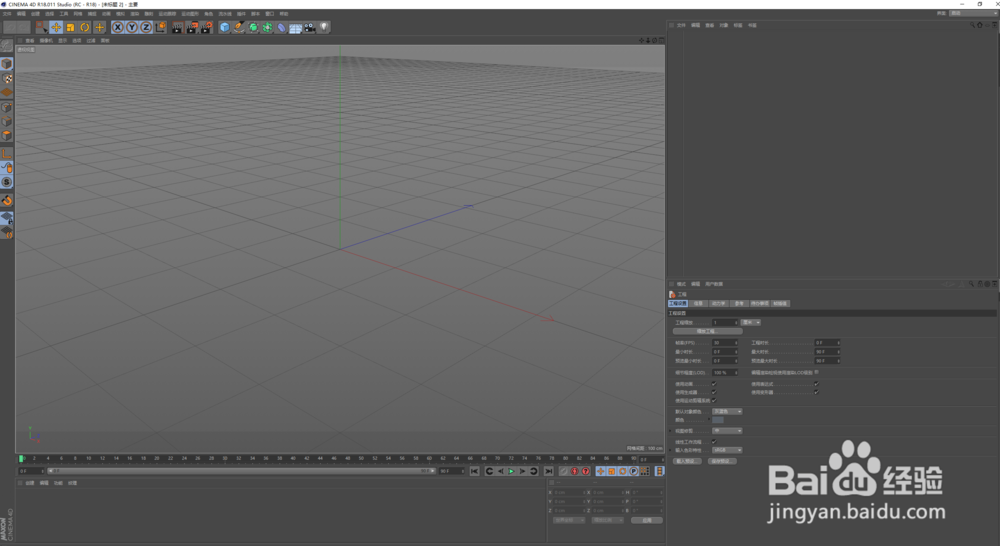Render to Picture Viewer
Viewport: 1000px width, 546px height.
coord(192,27)
